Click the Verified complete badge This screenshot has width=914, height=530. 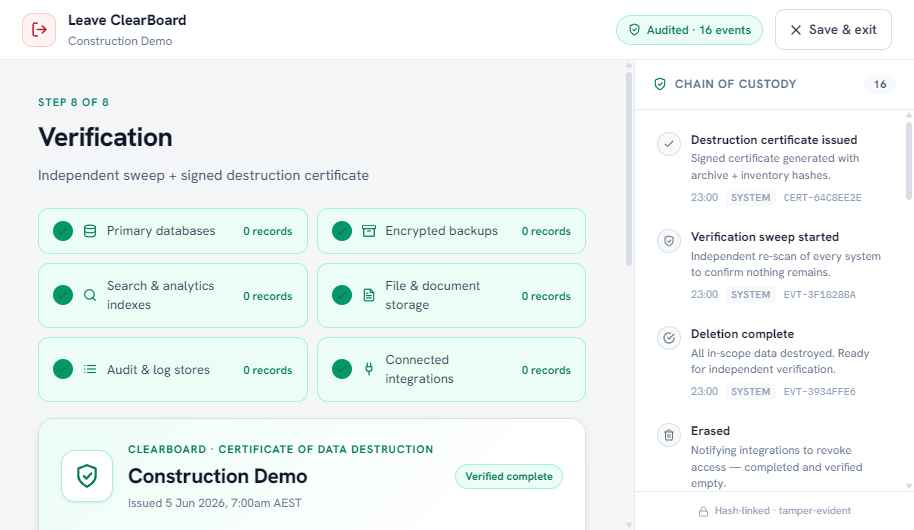click(509, 476)
